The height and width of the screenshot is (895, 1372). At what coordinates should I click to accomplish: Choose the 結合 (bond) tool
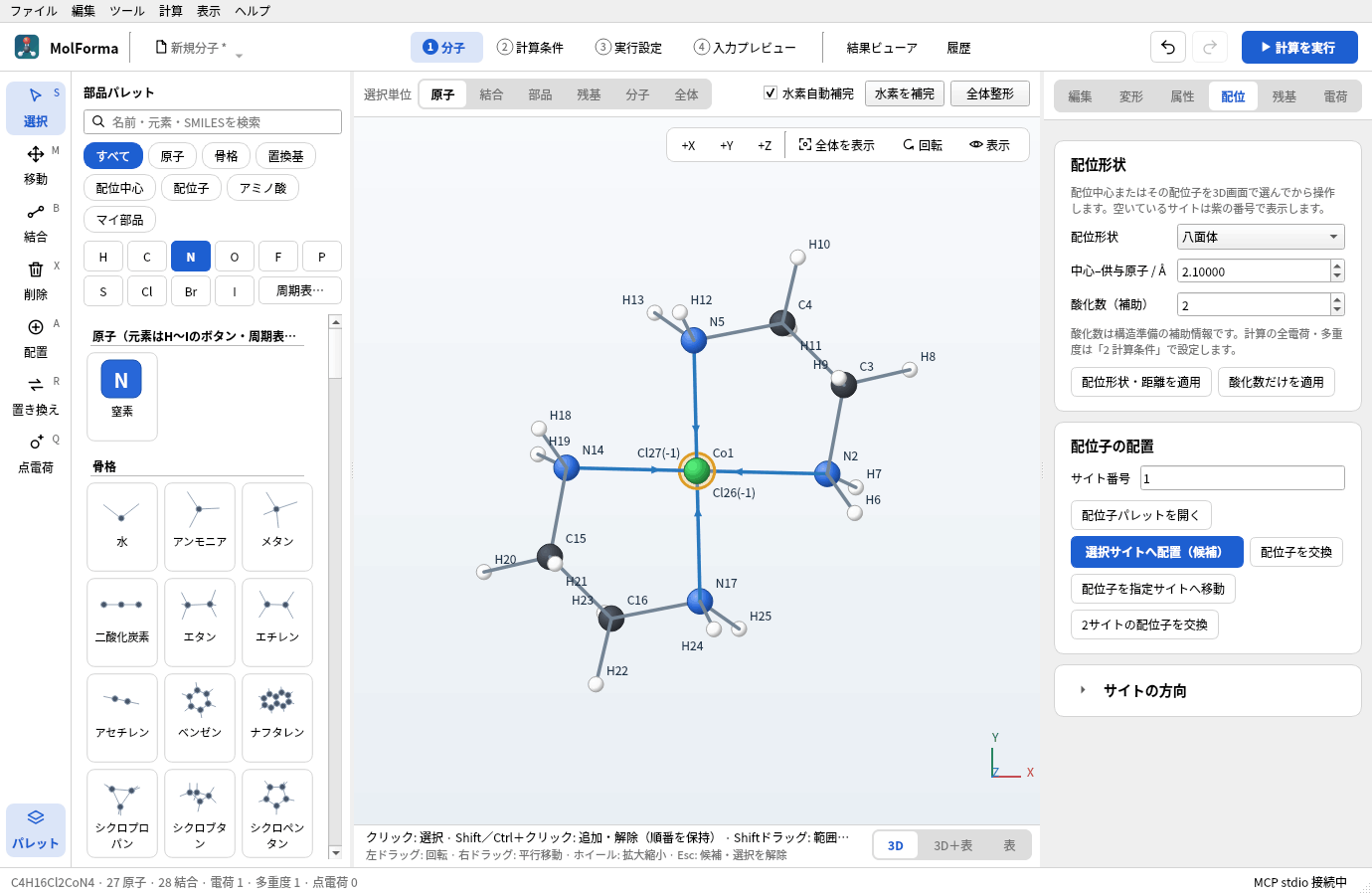click(36, 223)
